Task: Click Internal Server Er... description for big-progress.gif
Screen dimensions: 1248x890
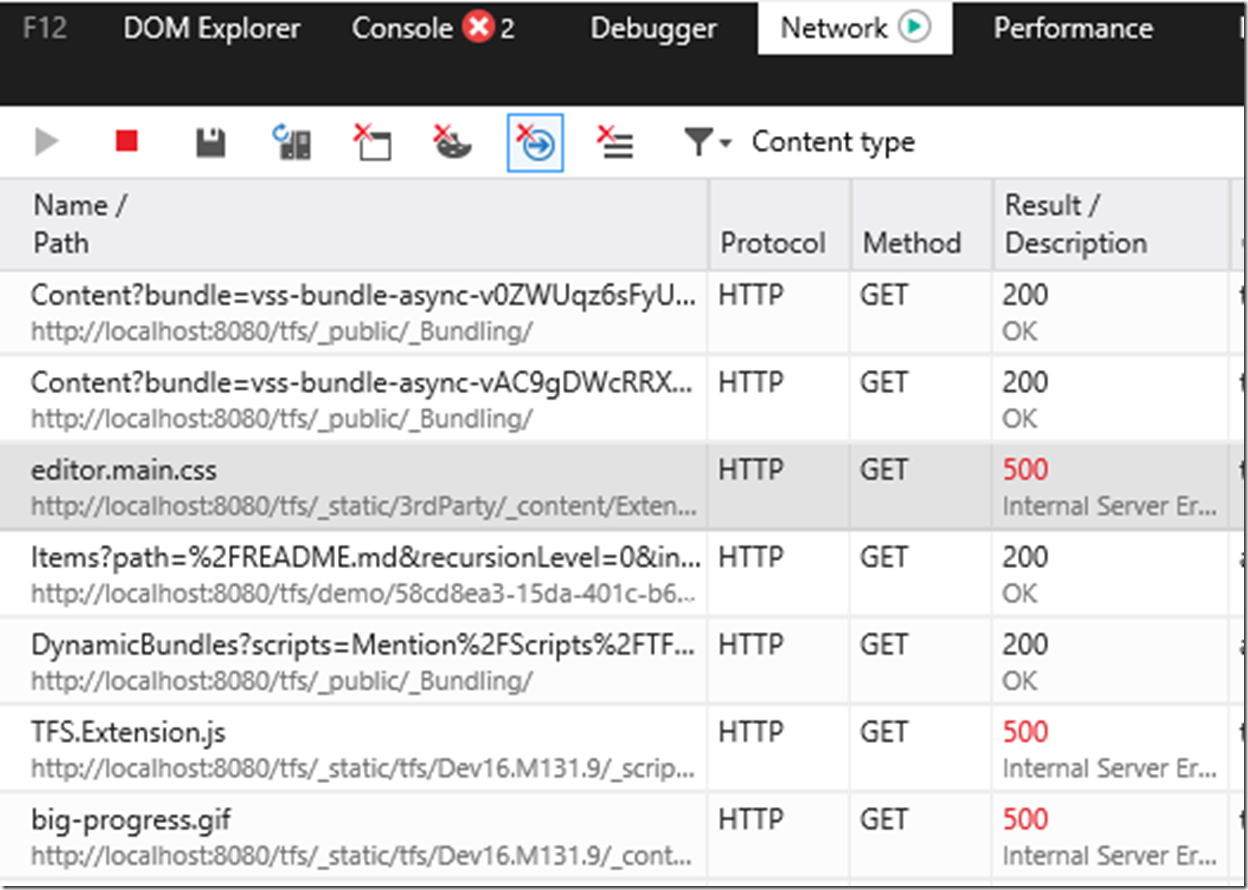Action: point(1111,856)
